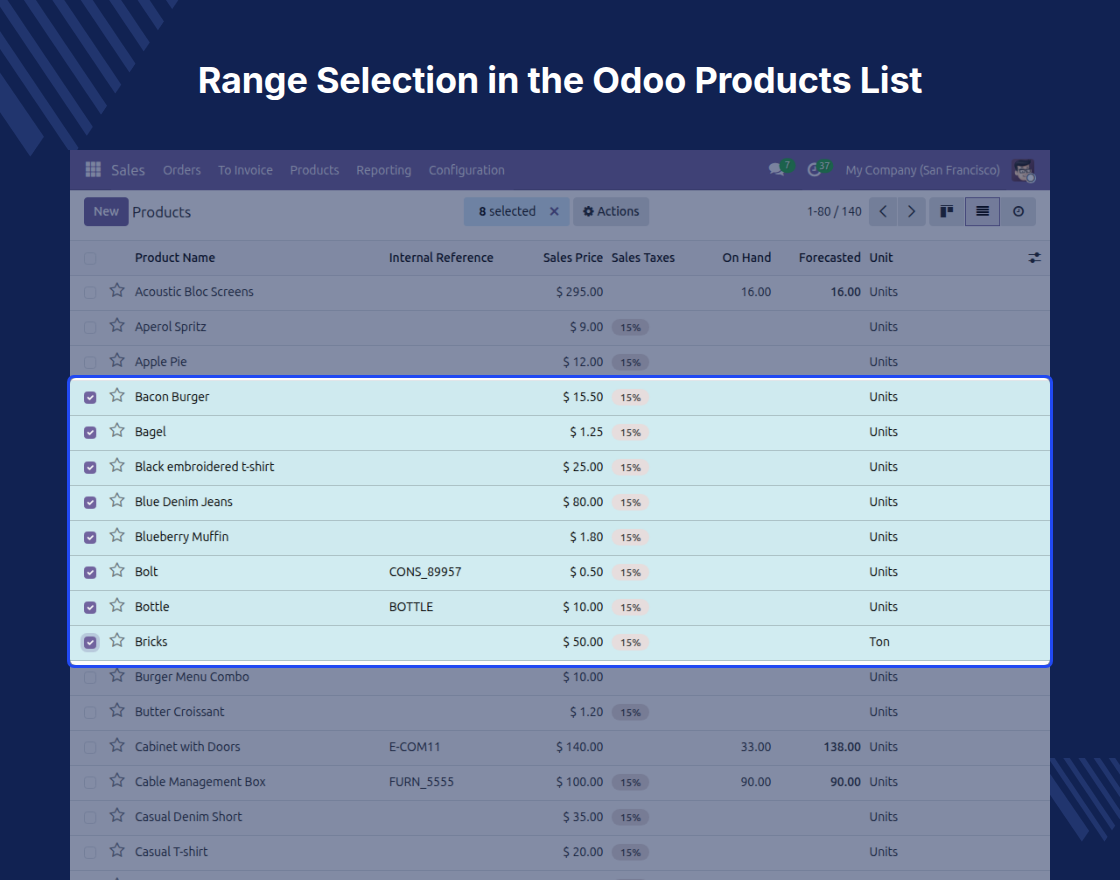Open the apps grid menu icon
The width and height of the screenshot is (1120, 880).
click(93, 169)
